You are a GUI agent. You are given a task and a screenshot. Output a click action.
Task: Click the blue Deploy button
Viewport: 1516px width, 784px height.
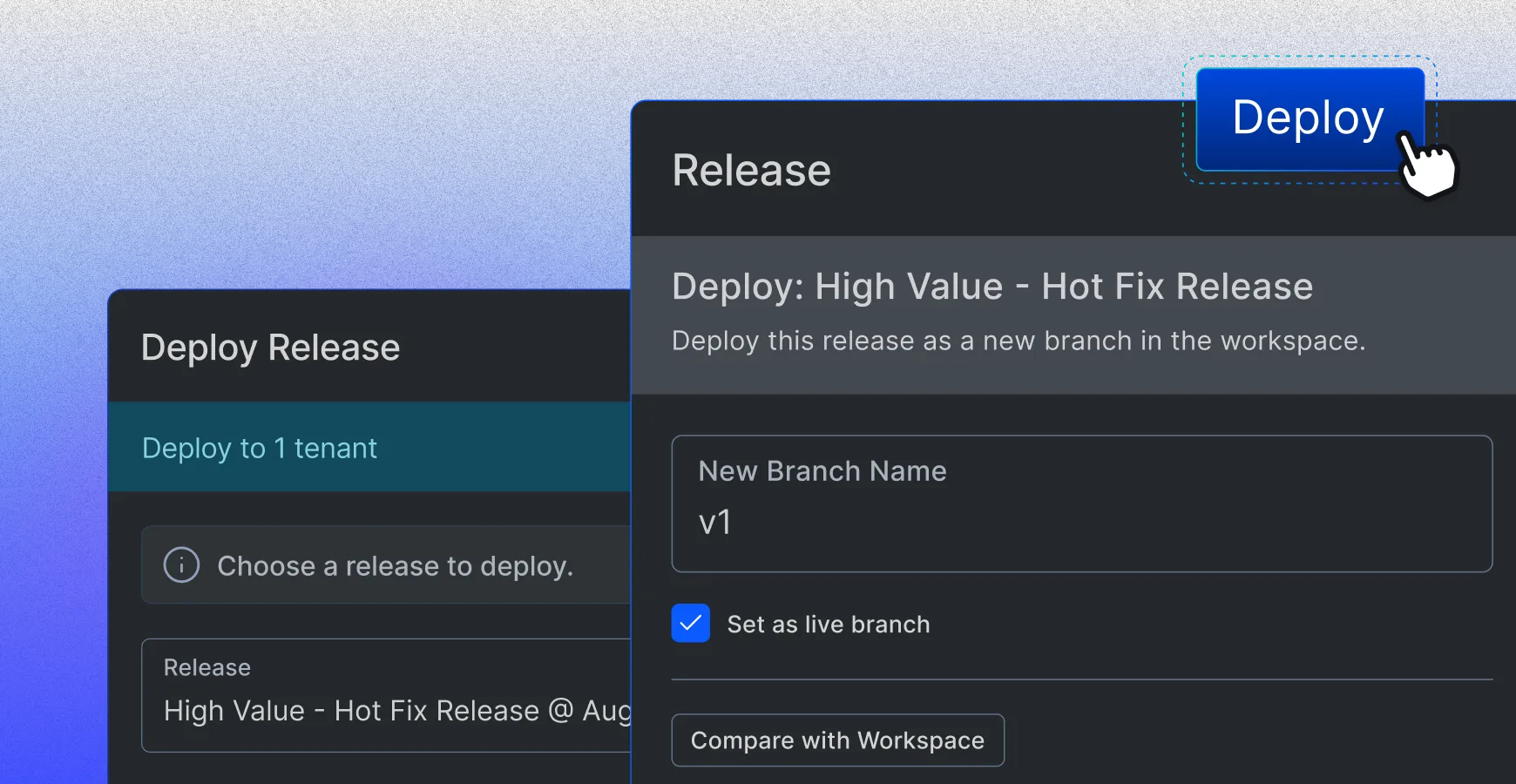point(1310,119)
